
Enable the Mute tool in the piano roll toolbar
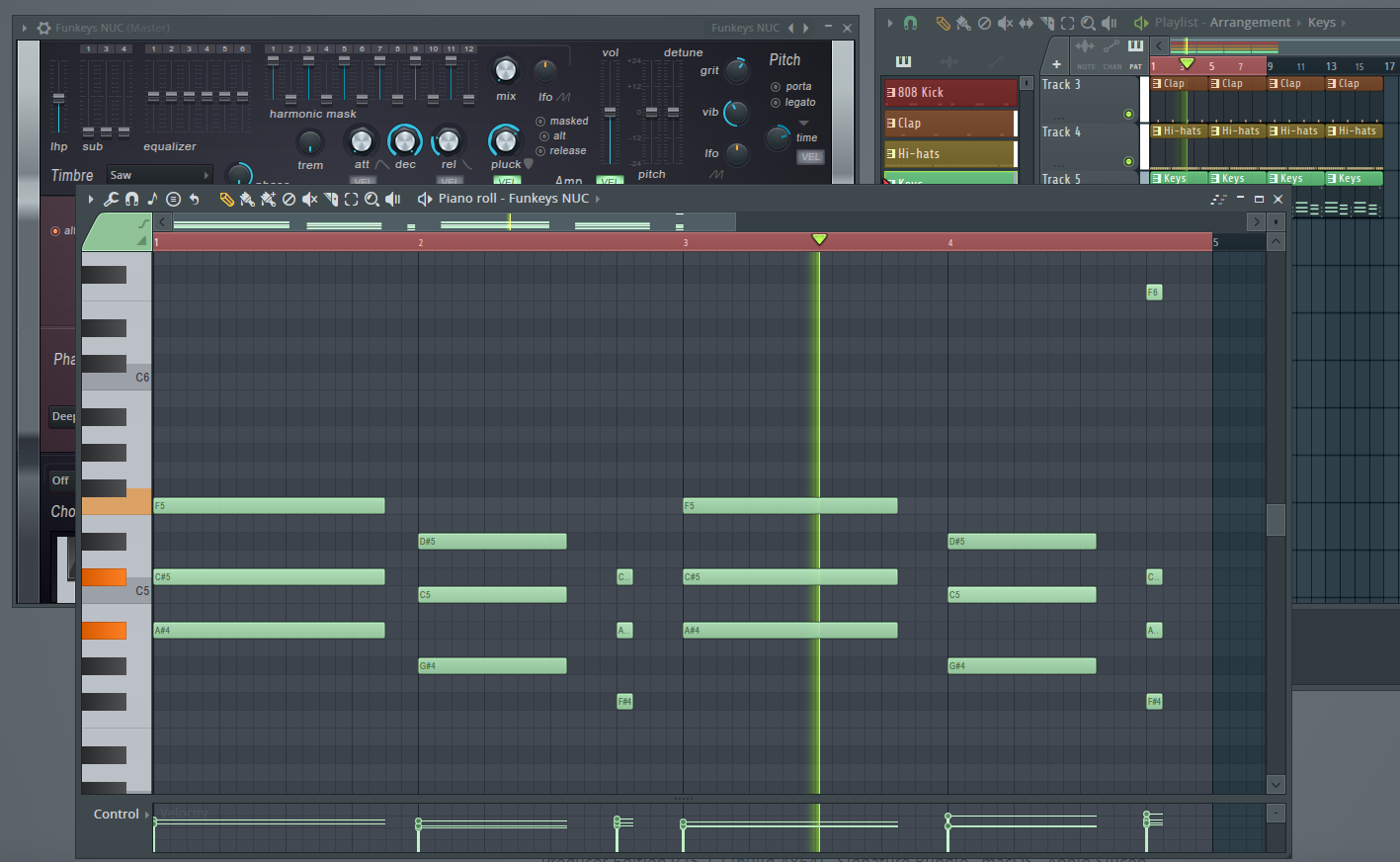(x=309, y=199)
